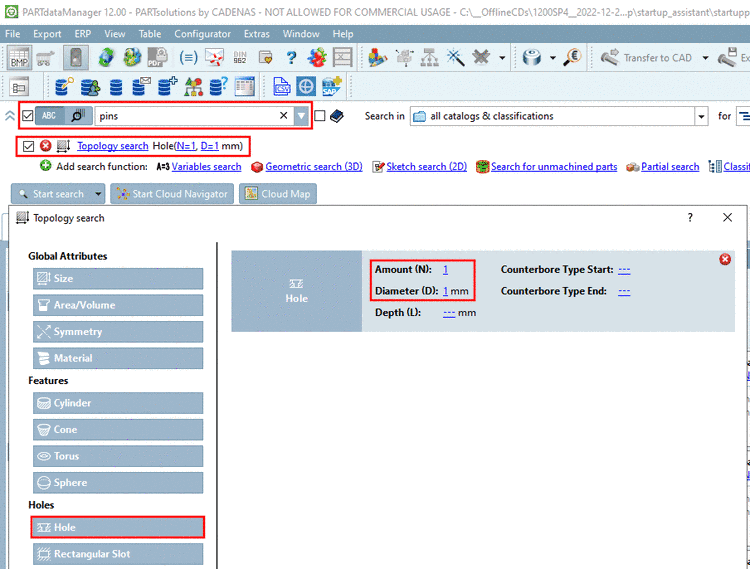Click the Partial search link
Image resolution: width=750 pixels, height=569 pixels.
670,166
